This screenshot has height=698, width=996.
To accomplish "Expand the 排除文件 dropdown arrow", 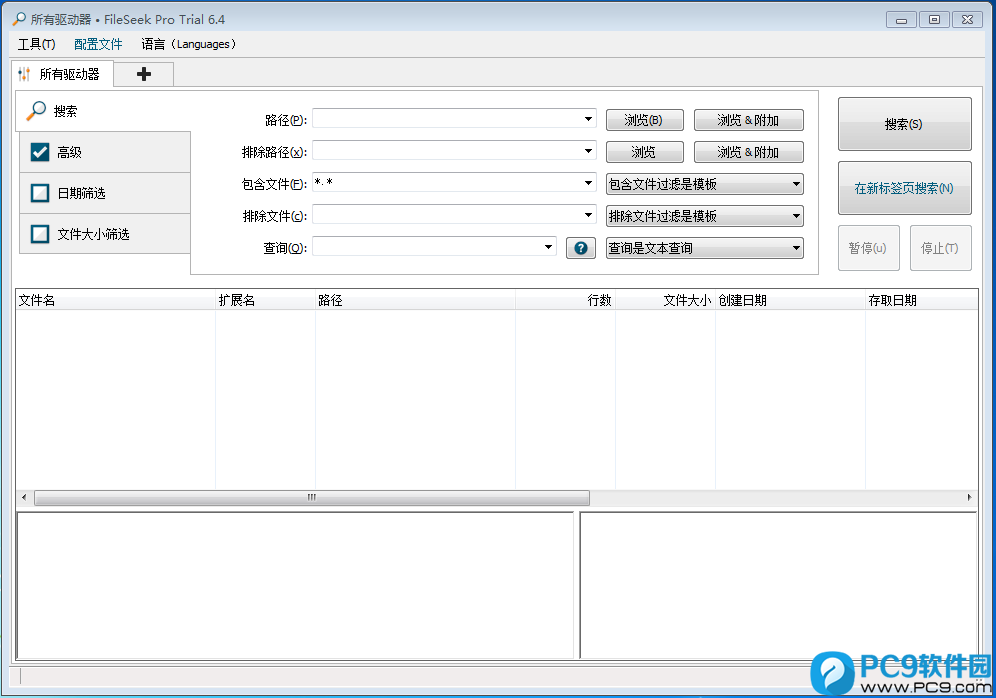I will (588, 215).
